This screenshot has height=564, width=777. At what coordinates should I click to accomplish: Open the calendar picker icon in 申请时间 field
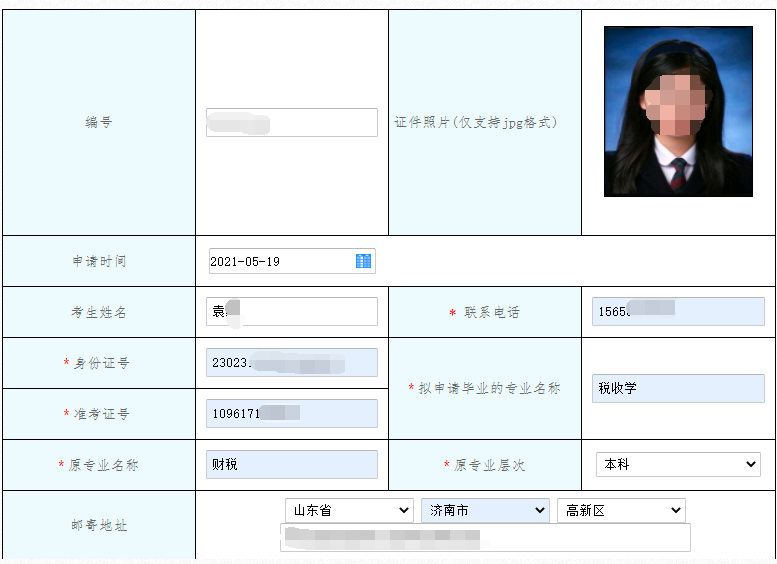[x=363, y=261]
